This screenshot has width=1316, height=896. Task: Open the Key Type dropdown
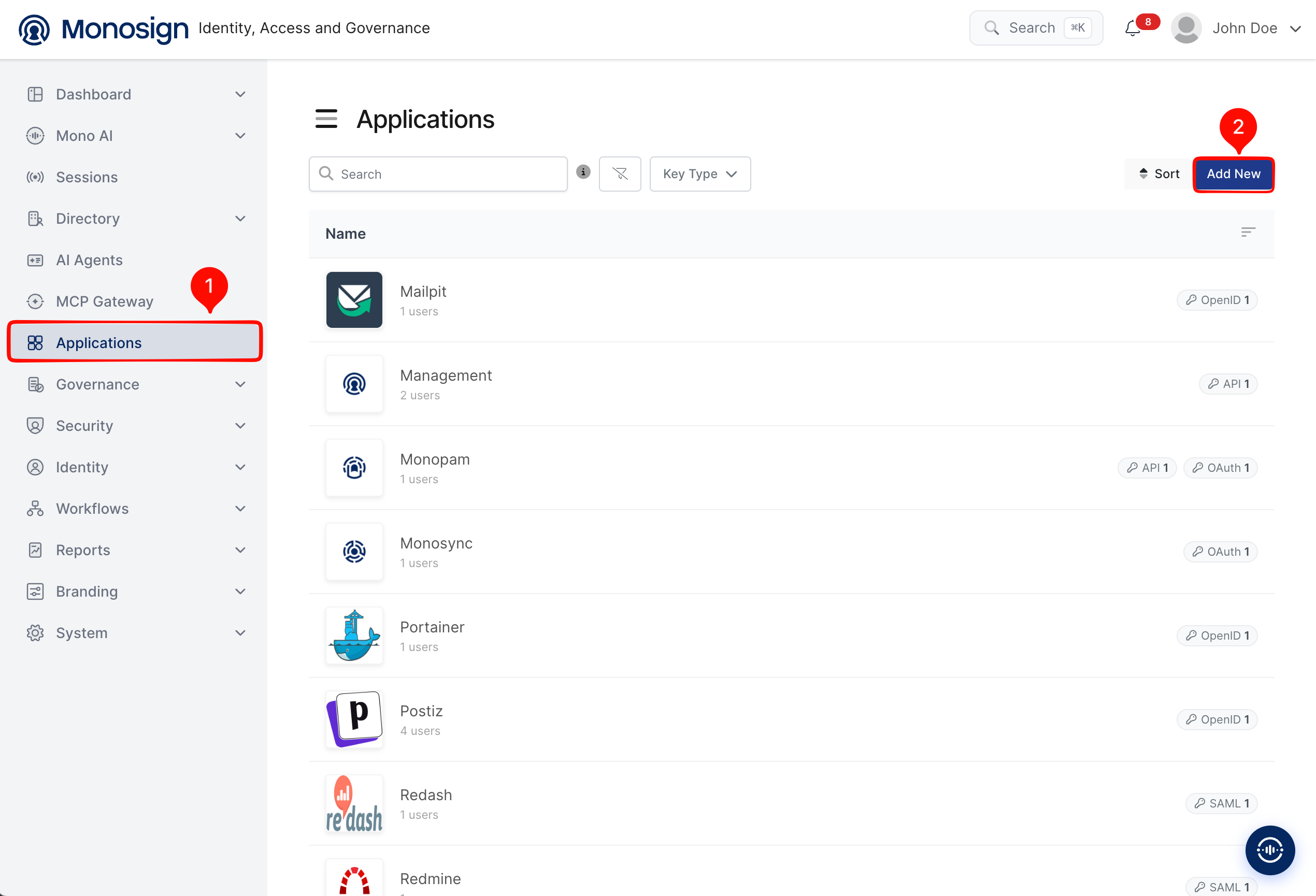(700, 174)
